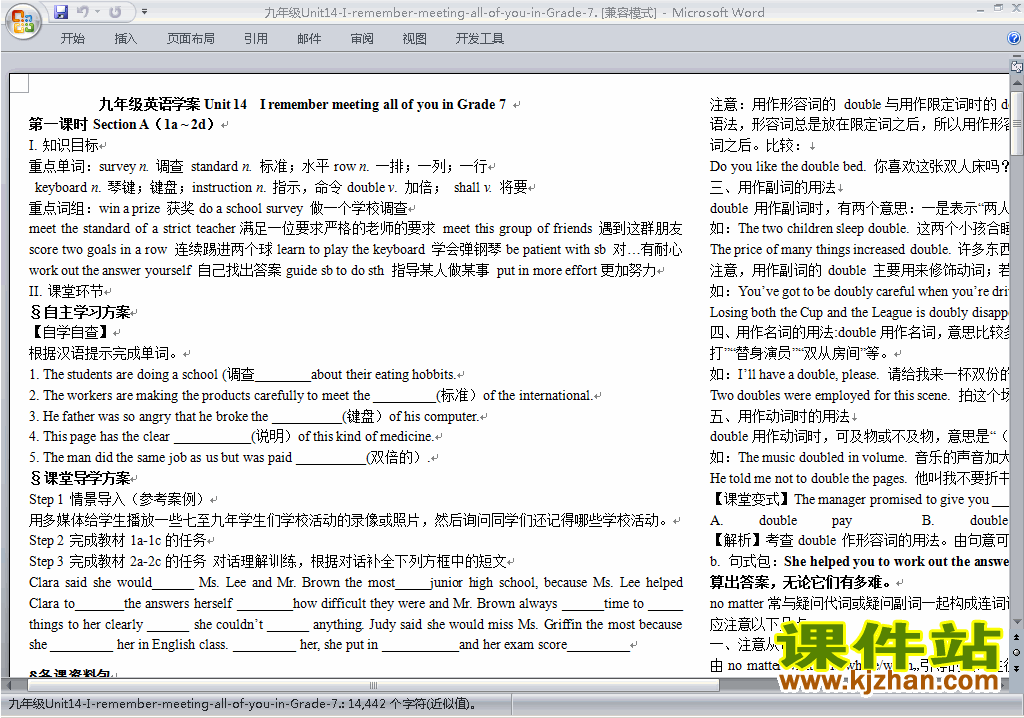1024x718 pixels.
Task: Click the document title in the title bar
Action: click(x=514, y=12)
